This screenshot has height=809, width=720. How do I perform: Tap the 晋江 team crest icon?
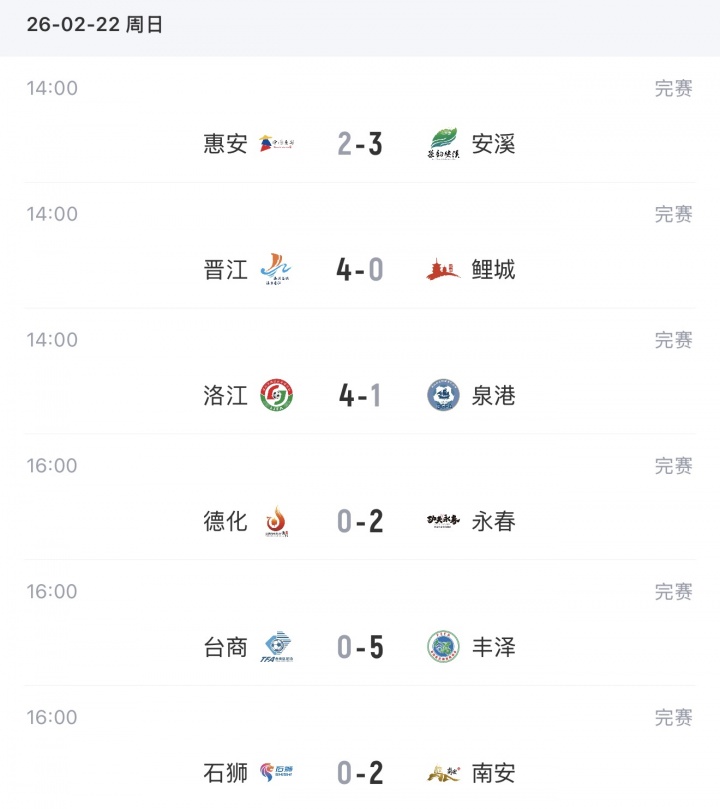click(277, 270)
